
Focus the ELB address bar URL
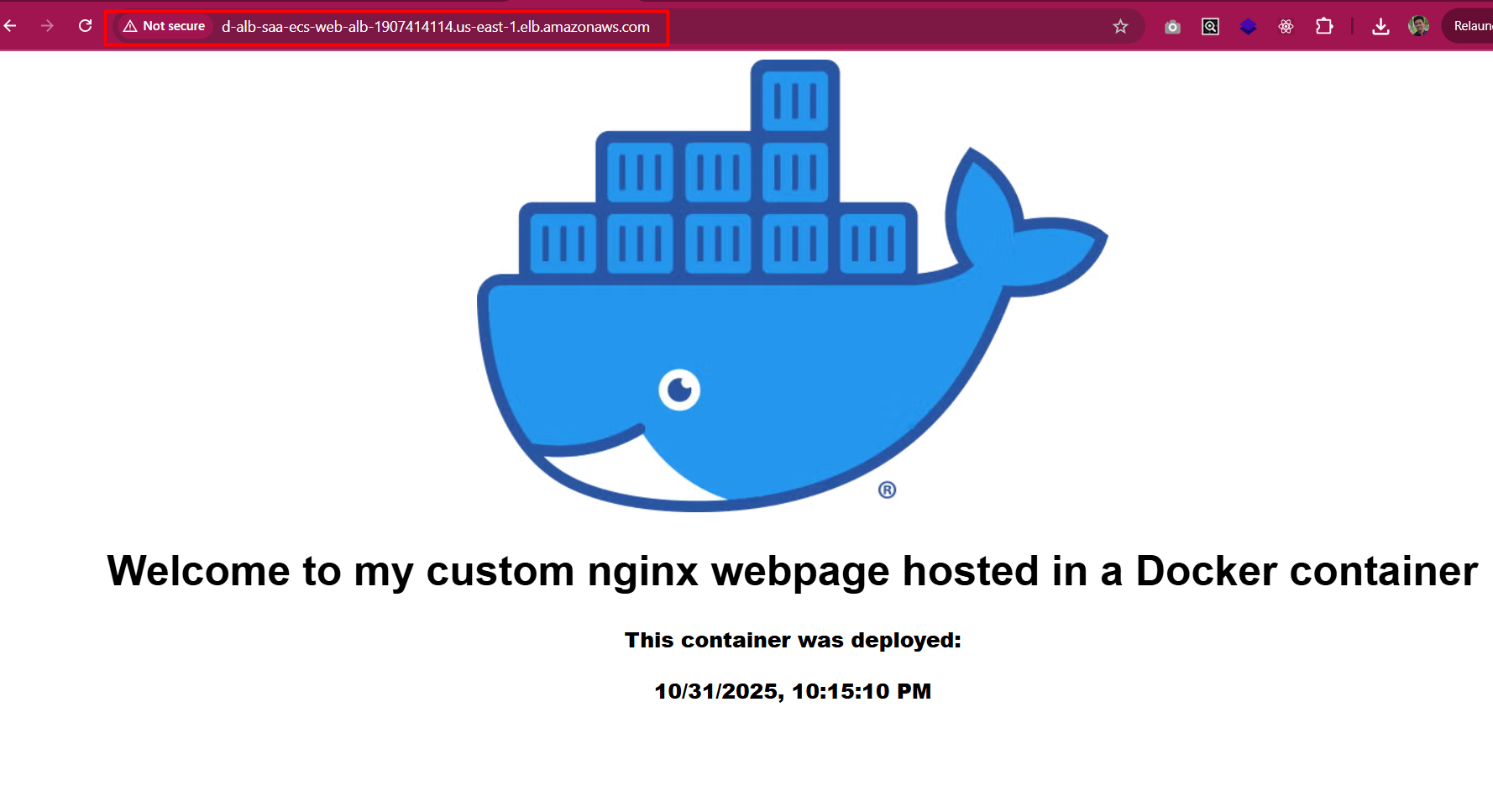[x=435, y=27]
